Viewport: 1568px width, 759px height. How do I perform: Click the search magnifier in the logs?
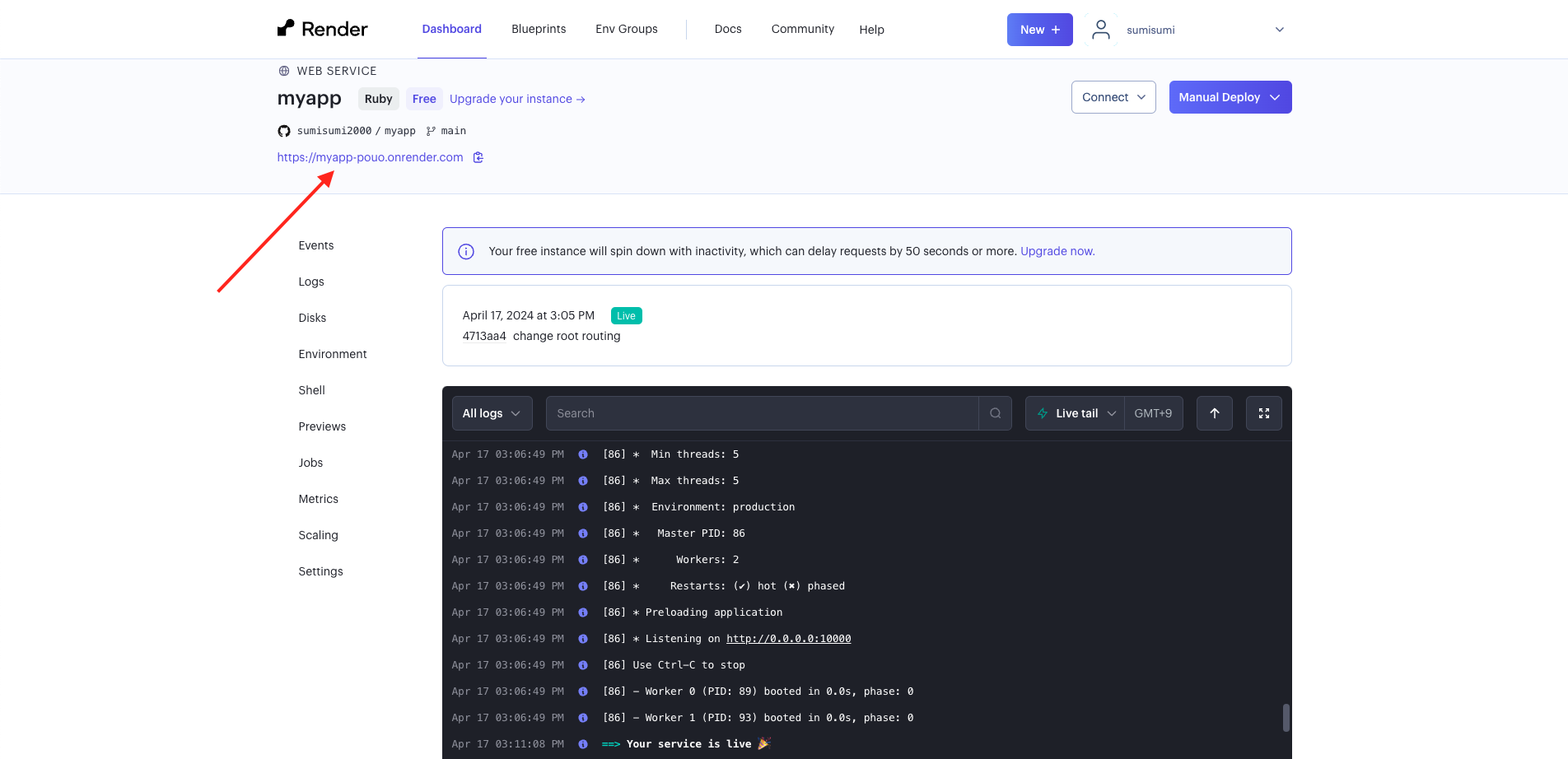pyautogui.click(x=995, y=413)
